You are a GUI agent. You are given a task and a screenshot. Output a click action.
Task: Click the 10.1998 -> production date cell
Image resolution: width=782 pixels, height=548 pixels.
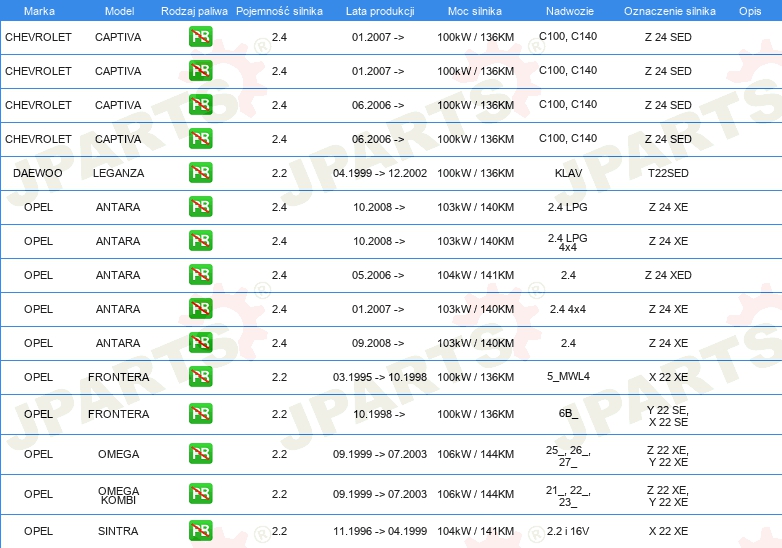379,414
